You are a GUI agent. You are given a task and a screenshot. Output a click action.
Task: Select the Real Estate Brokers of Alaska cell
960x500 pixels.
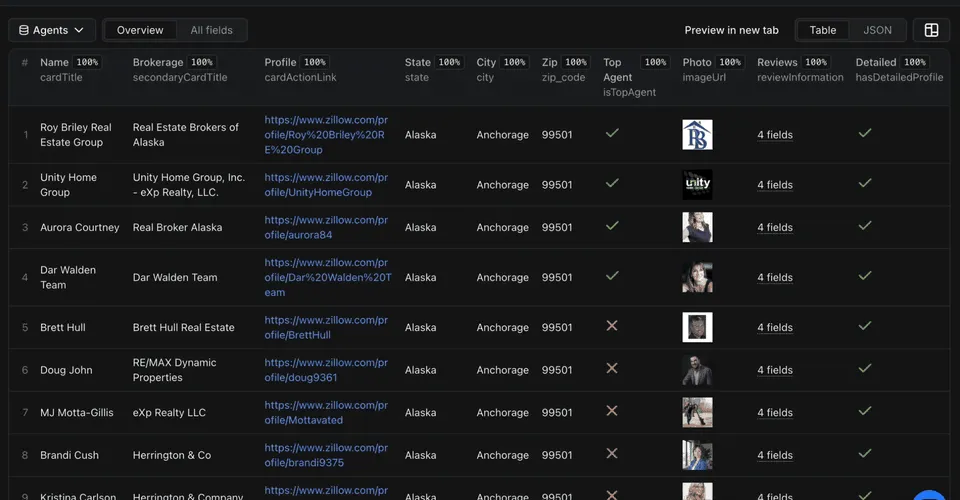click(x=186, y=135)
